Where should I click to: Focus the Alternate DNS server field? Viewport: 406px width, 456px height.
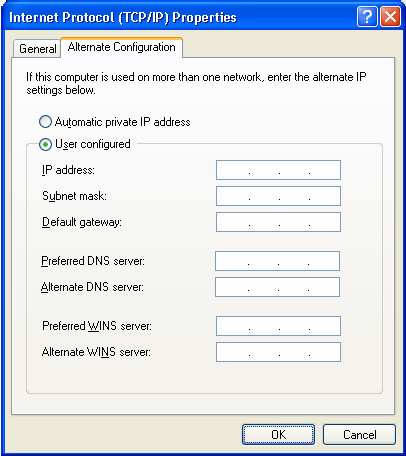[277, 287]
